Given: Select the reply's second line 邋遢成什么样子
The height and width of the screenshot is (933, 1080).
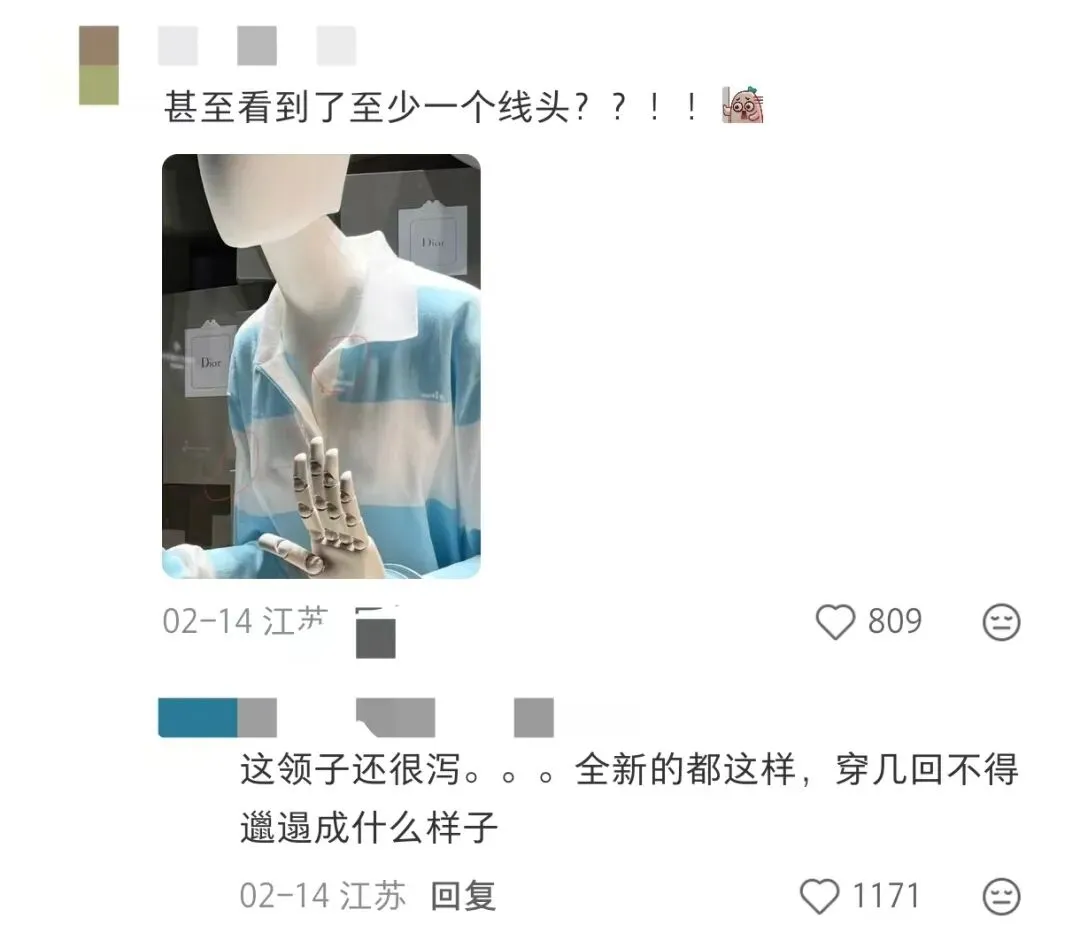Looking at the screenshot, I should (368, 827).
